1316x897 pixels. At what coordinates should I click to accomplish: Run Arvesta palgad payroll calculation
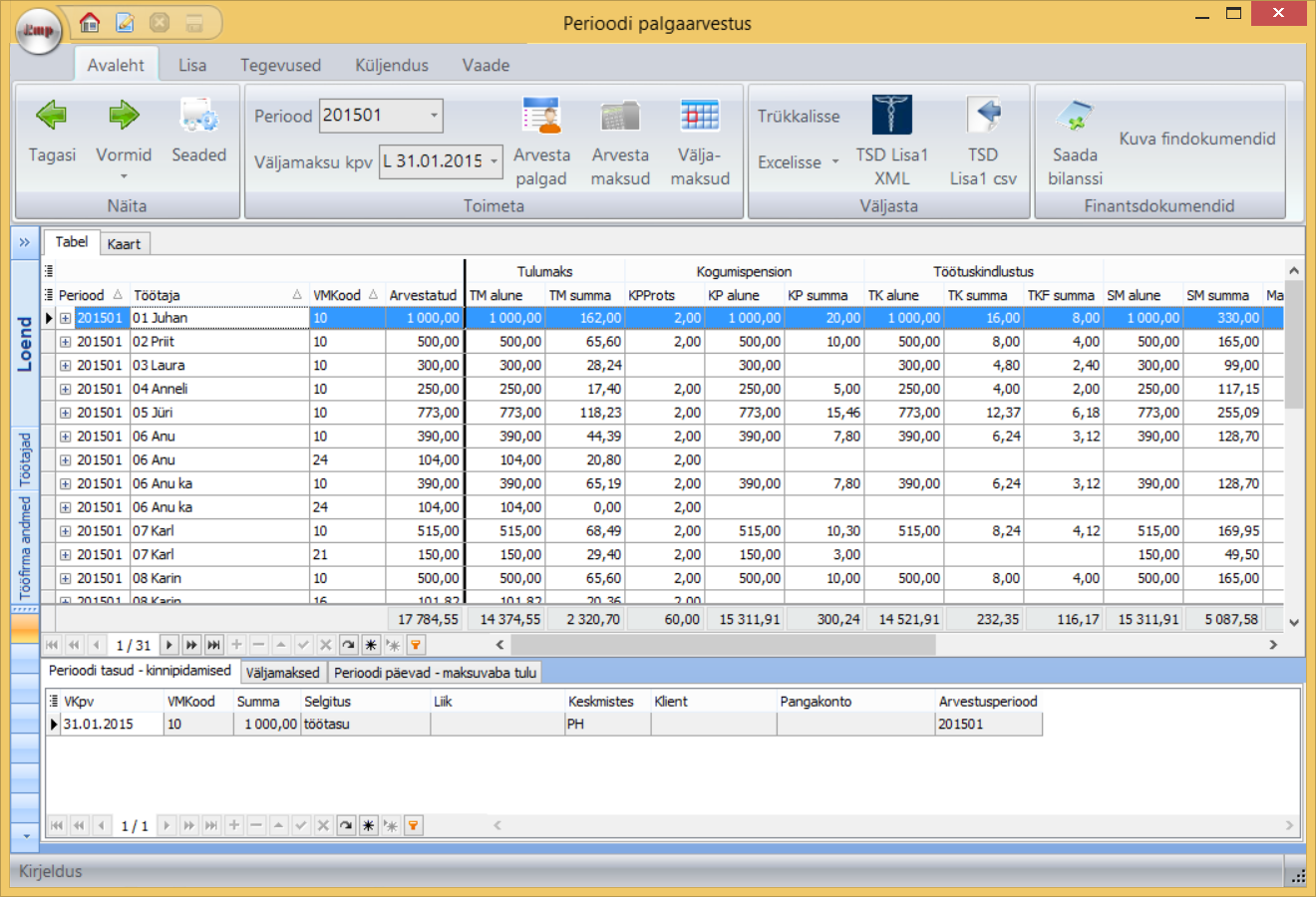click(541, 117)
